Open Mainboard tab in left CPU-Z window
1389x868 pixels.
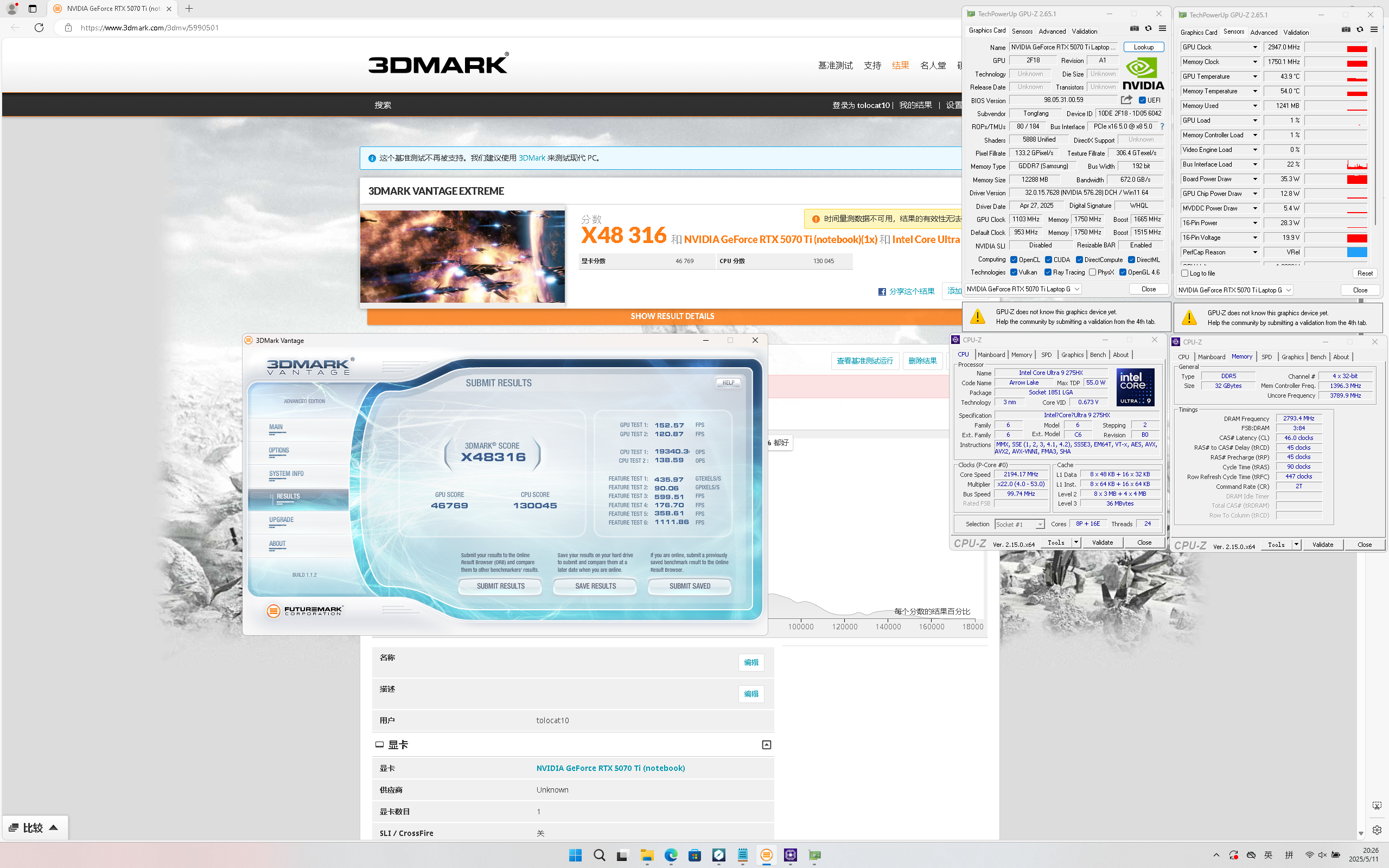pyautogui.click(x=991, y=355)
